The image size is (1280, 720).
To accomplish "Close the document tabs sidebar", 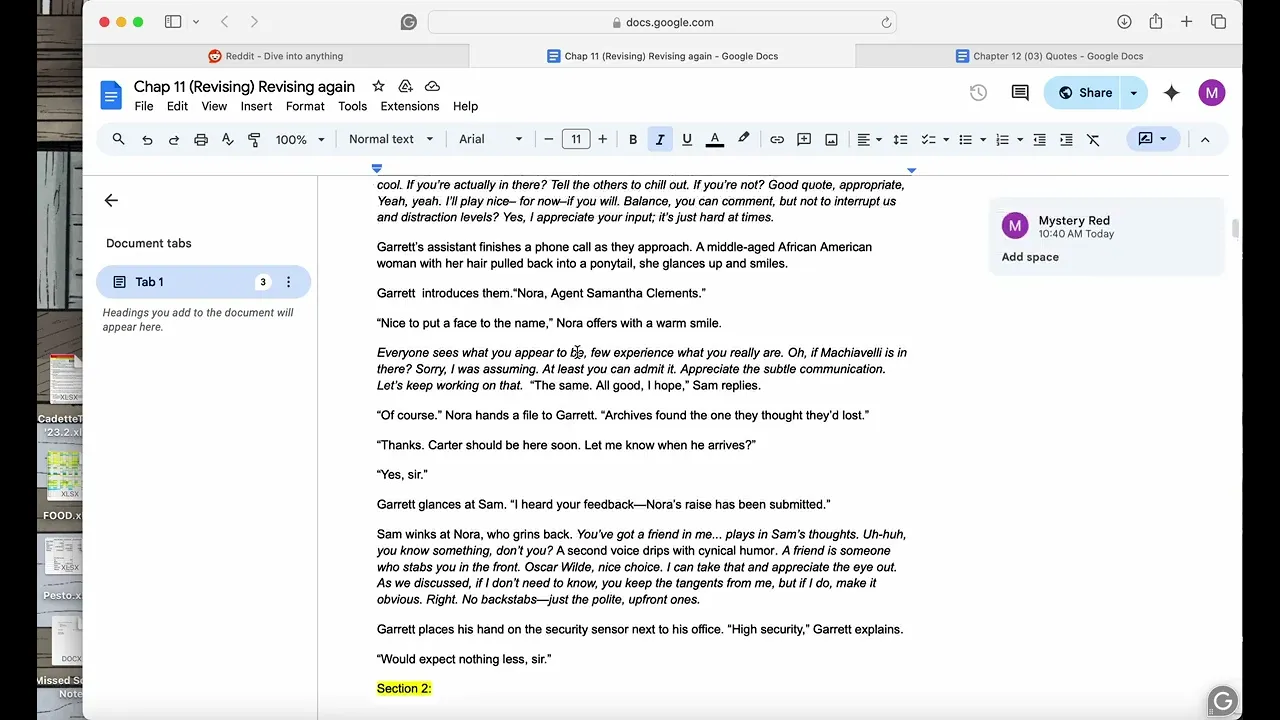I will [111, 200].
